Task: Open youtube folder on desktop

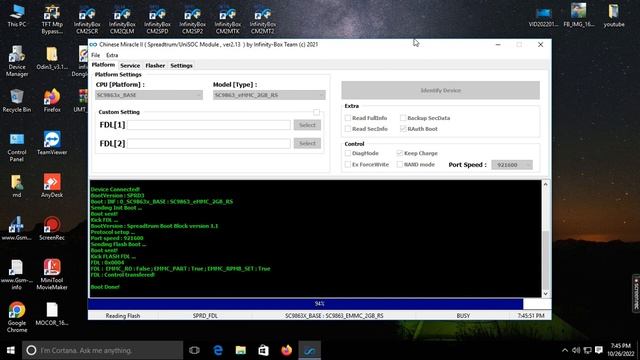Action: click(614, 16)
